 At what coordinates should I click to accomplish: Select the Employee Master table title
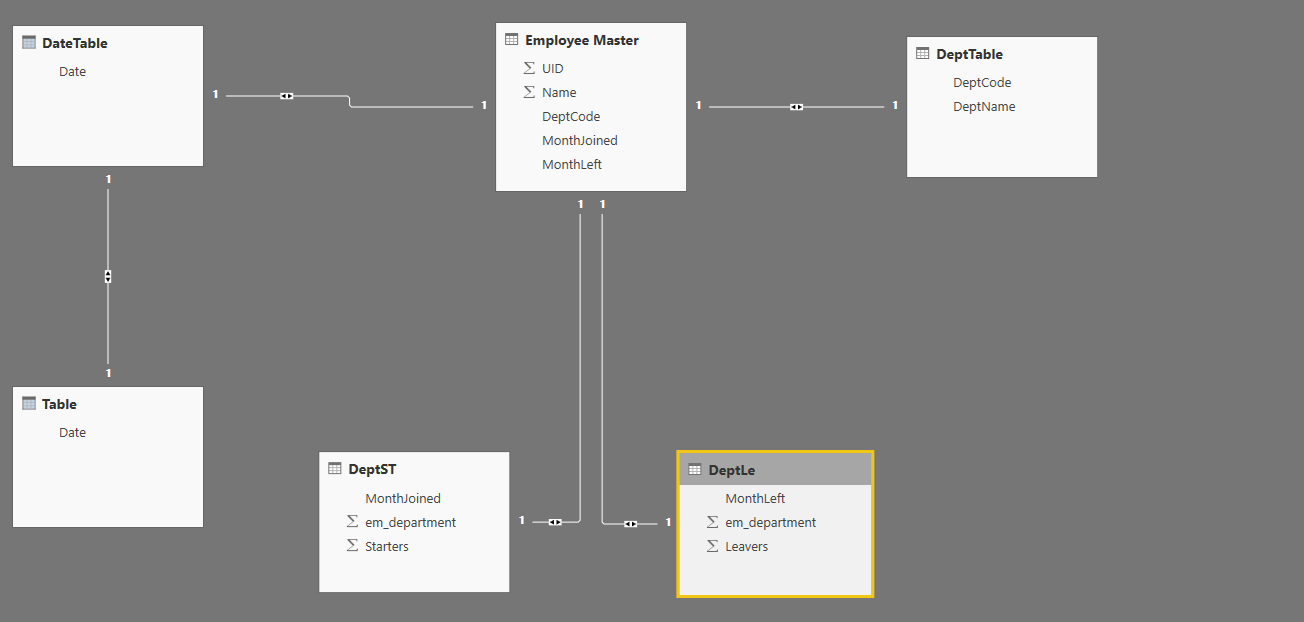[x=582, y=40]
